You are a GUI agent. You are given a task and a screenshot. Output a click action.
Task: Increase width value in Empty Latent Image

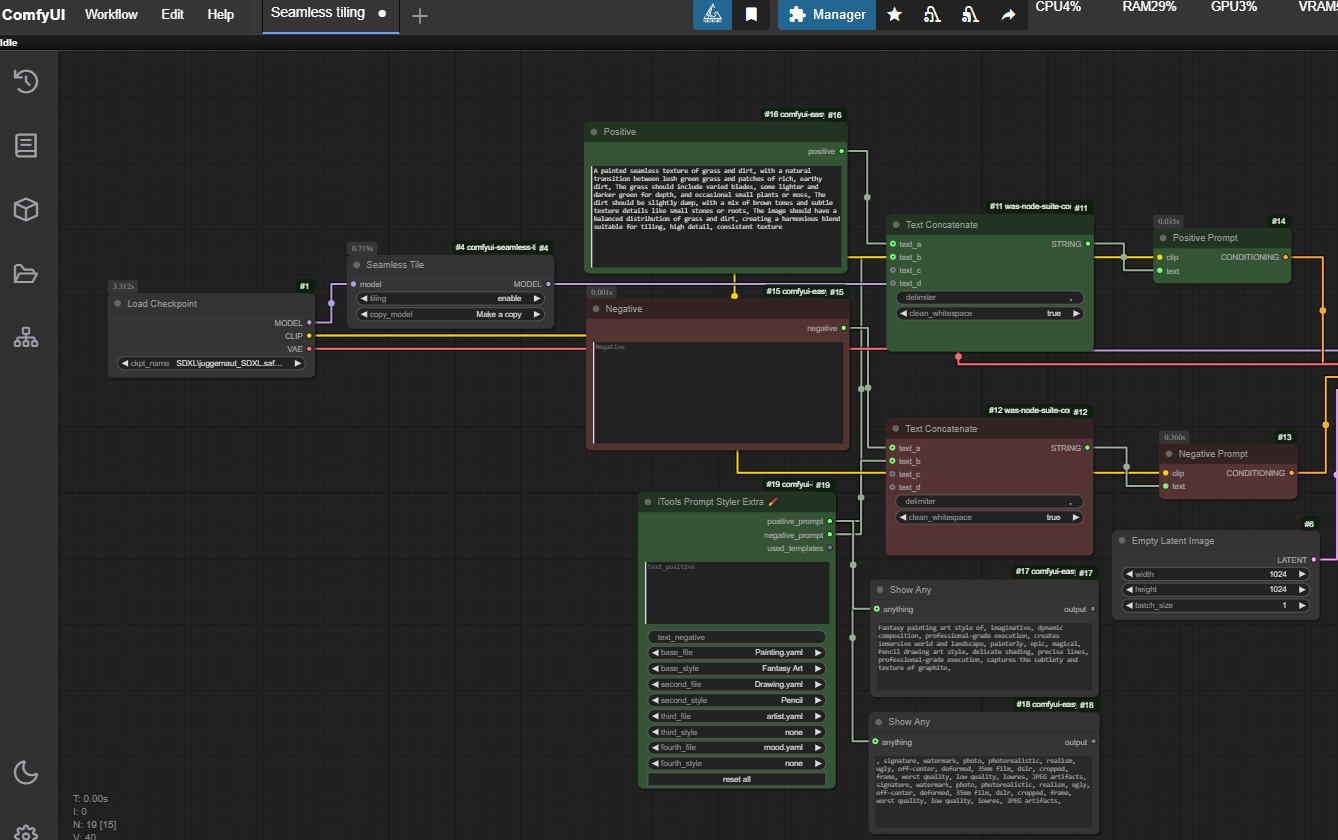[x=1302, y=574]
